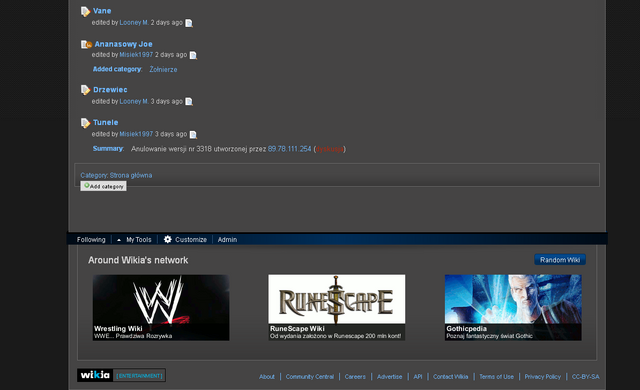The image size is (640, 390).
Task: Click the edit icon beside Drzewiec
Action: (85, 90)
